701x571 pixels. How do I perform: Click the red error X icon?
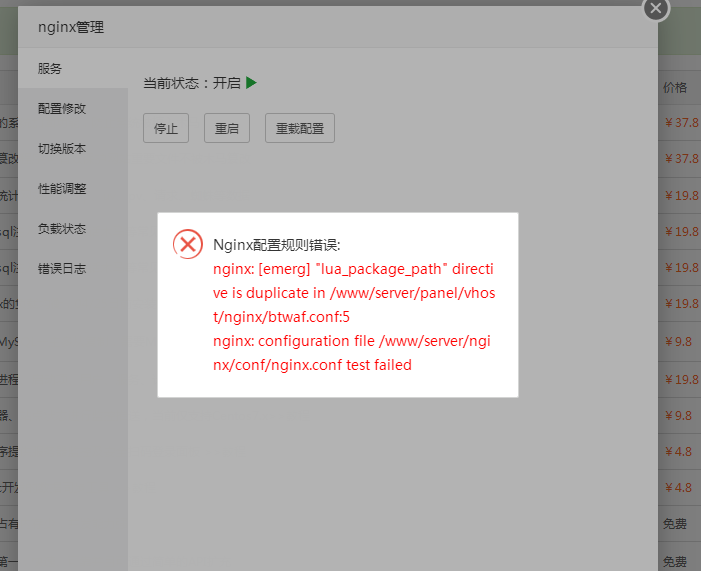point(188,244)
